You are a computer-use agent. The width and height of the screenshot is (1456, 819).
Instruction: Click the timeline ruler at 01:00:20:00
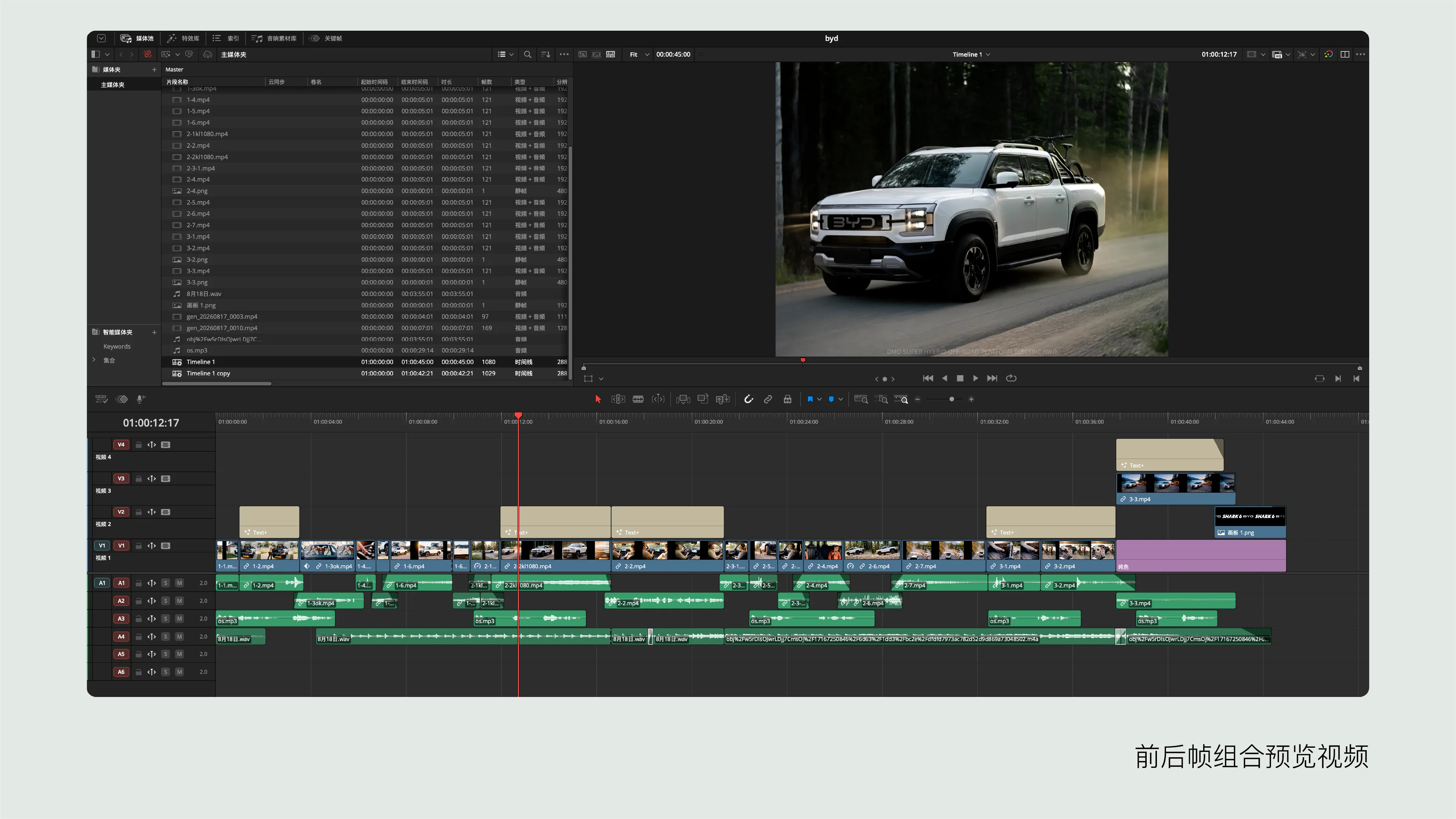tap(708, 422)
